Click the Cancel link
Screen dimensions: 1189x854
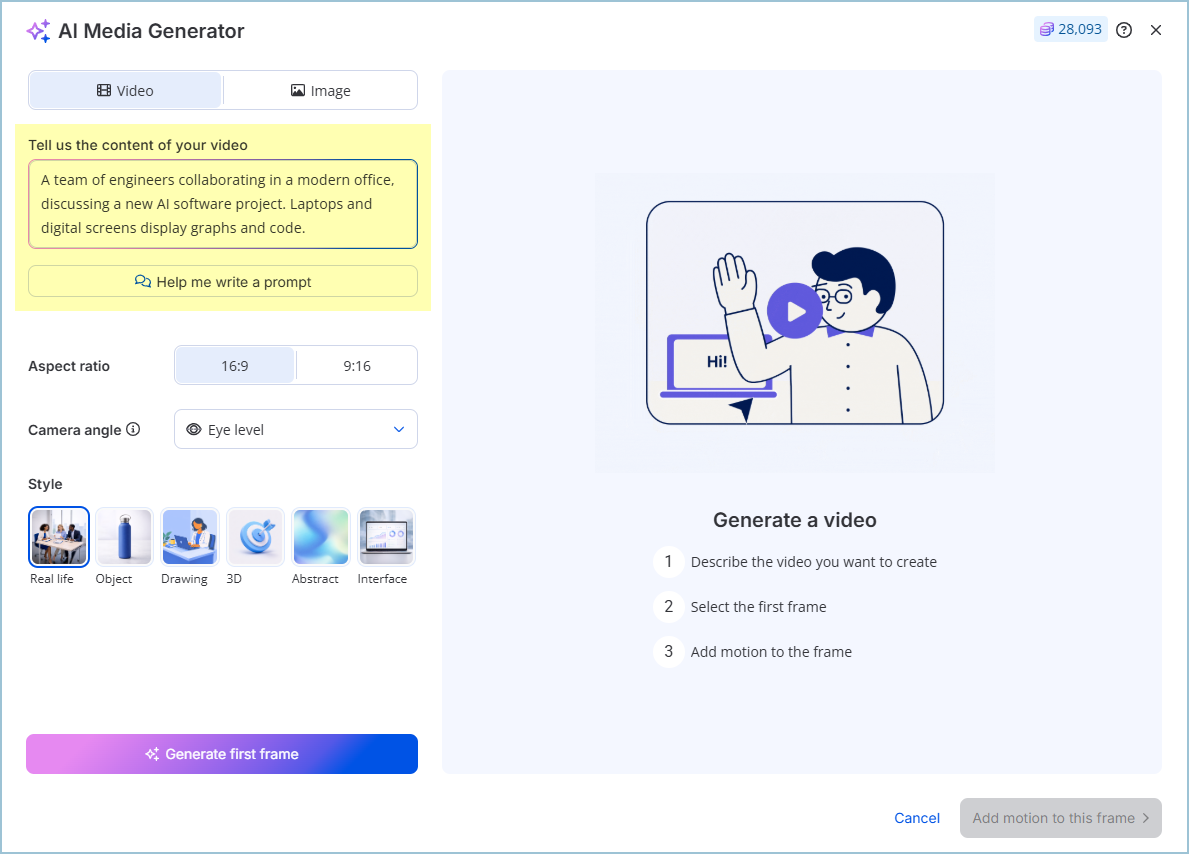[x=917, y=818]
